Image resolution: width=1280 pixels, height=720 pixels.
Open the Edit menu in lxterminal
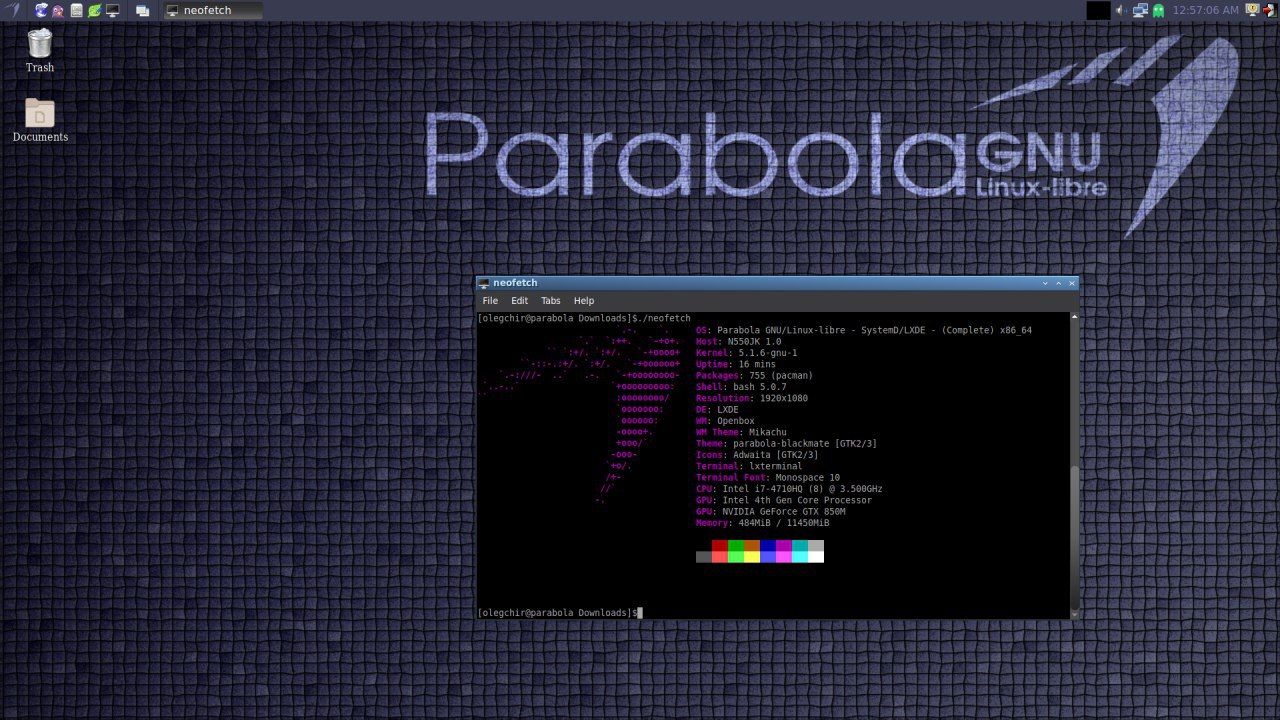519,300
